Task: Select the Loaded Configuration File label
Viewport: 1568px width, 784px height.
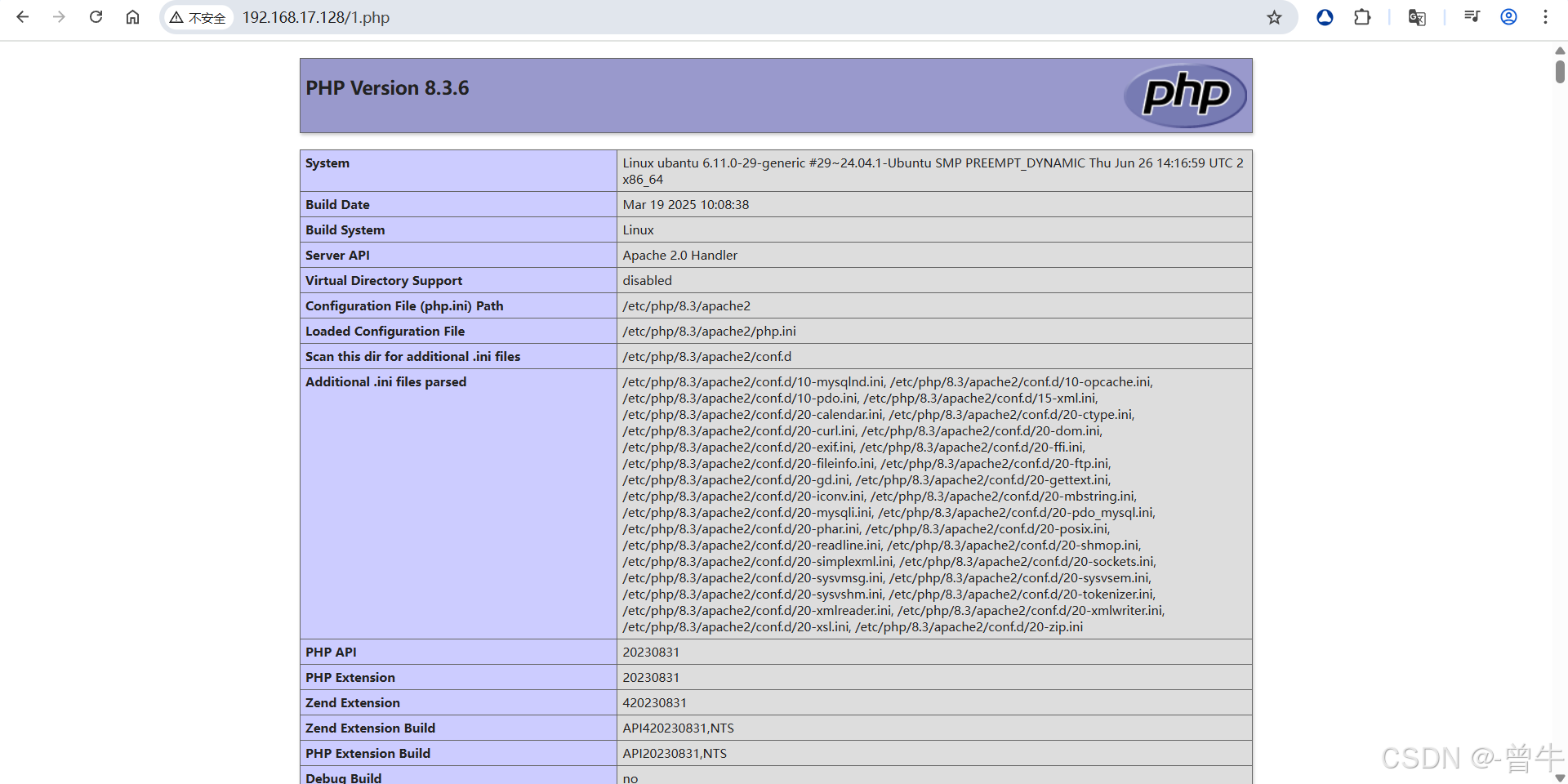Action: coord(385,332)
